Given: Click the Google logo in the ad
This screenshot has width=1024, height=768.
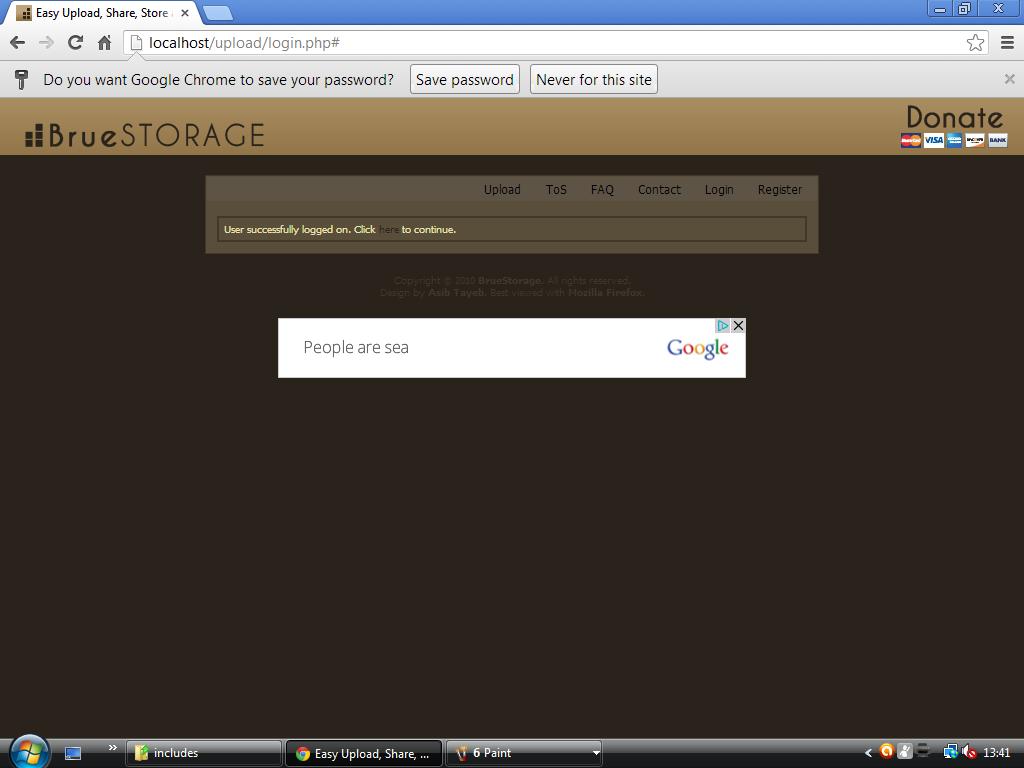Looking at the screenshot, I should coord(697,349).
